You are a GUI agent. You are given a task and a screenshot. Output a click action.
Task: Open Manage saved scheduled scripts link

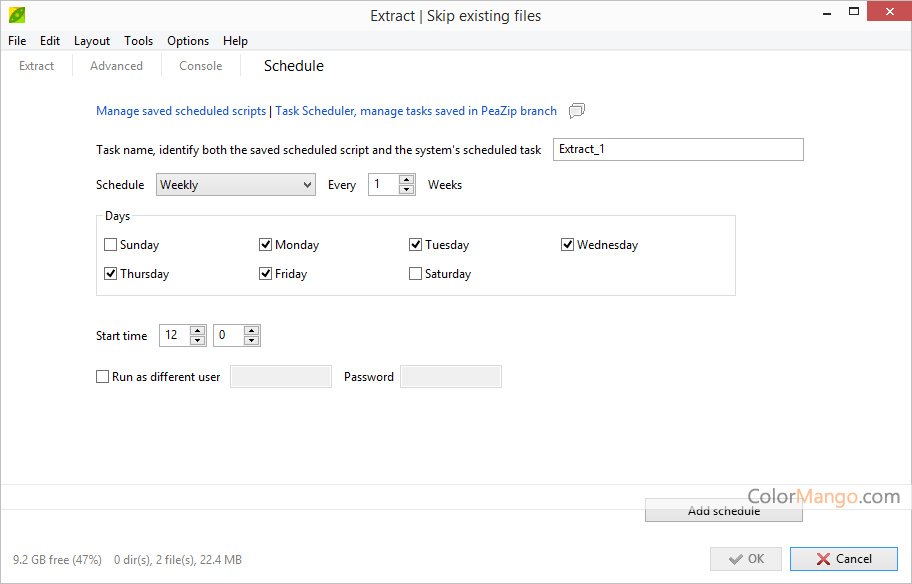click(x=181, y=111)
